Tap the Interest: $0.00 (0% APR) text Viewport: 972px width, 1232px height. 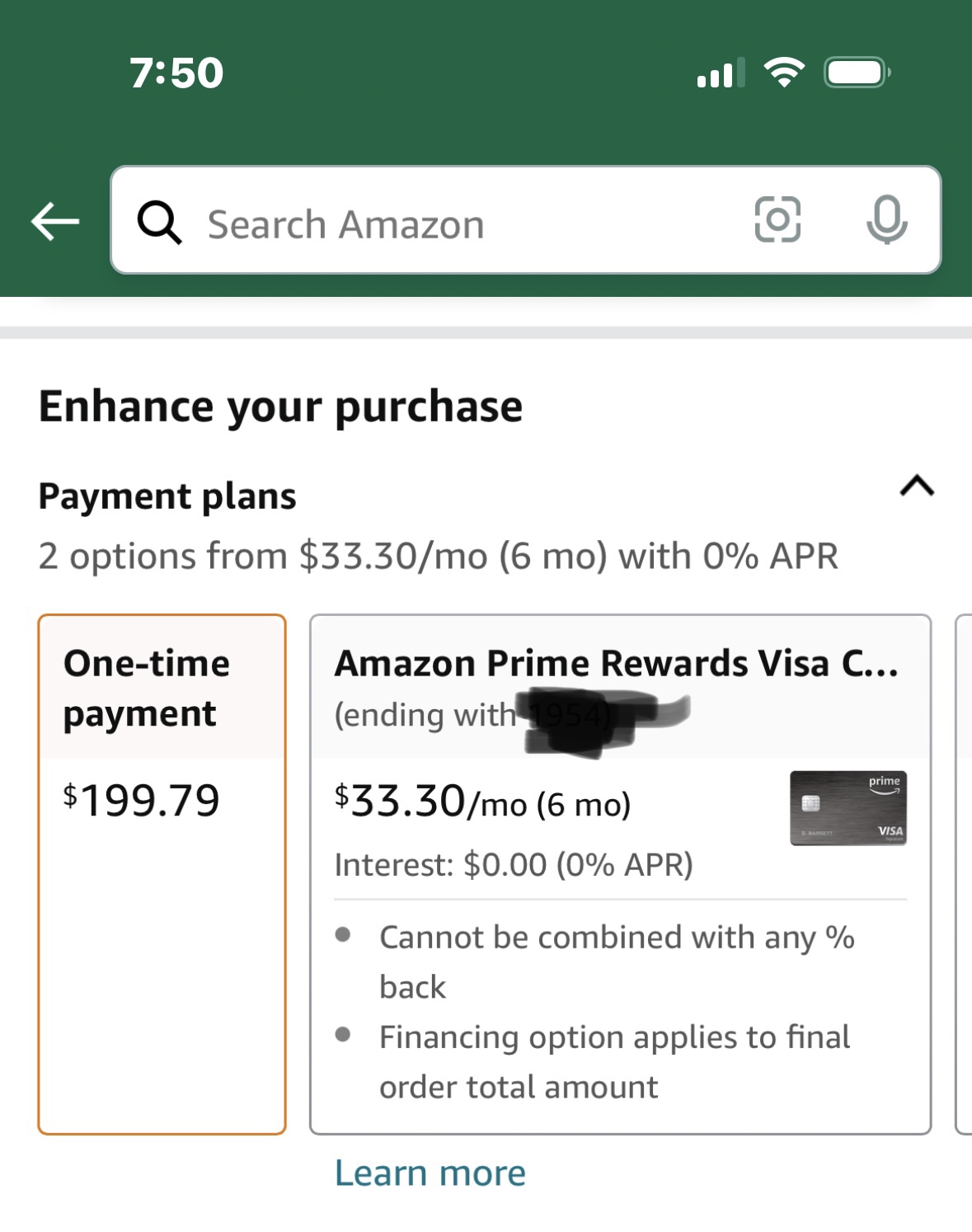pos(514,865)
